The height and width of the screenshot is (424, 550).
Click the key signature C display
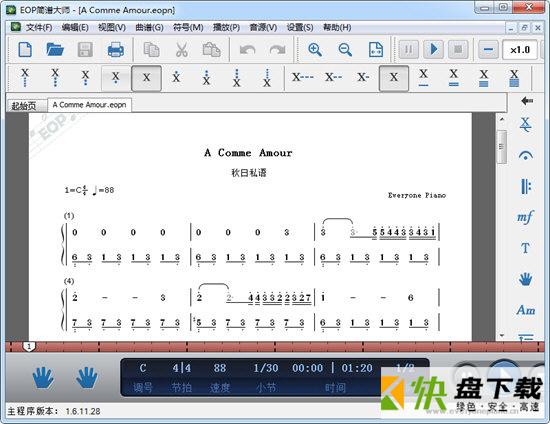tap(143, 368)
